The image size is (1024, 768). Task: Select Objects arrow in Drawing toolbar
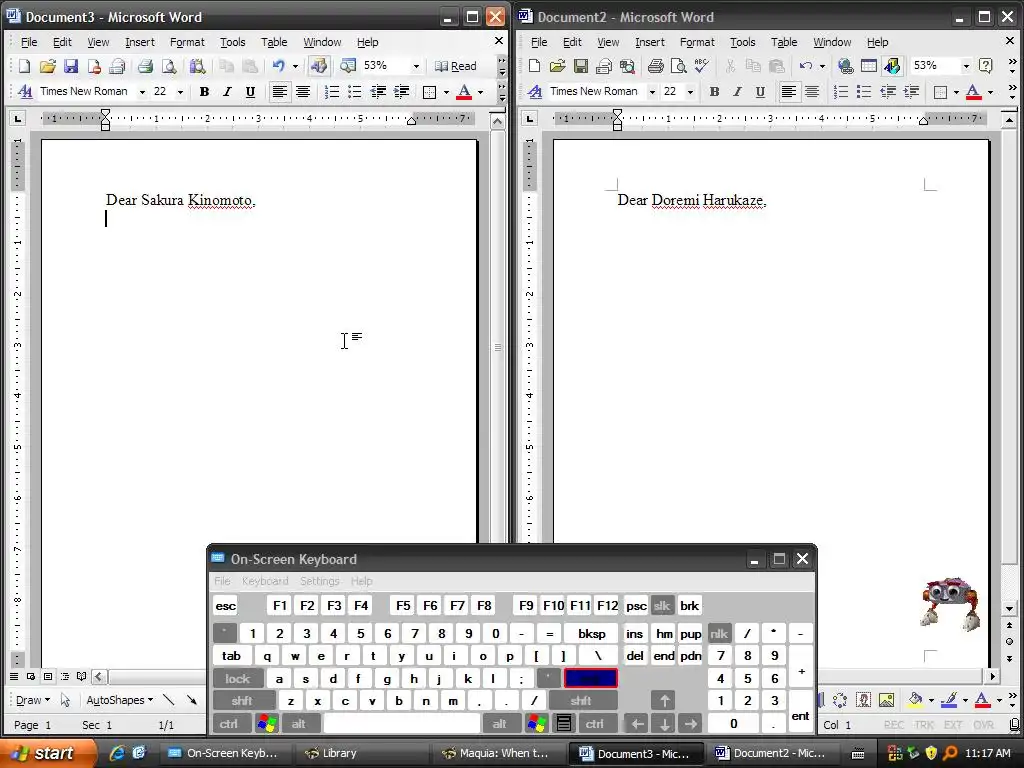[x=65, y=700]
